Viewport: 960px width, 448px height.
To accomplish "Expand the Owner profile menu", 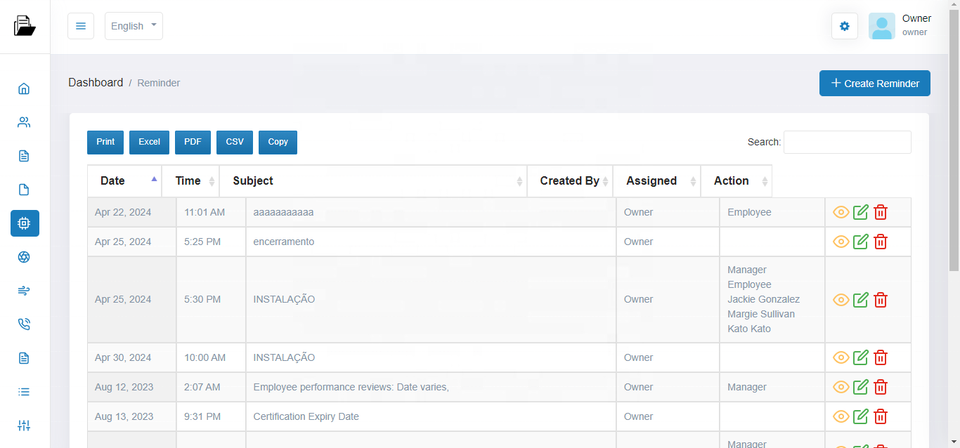I will coord(899,26).
